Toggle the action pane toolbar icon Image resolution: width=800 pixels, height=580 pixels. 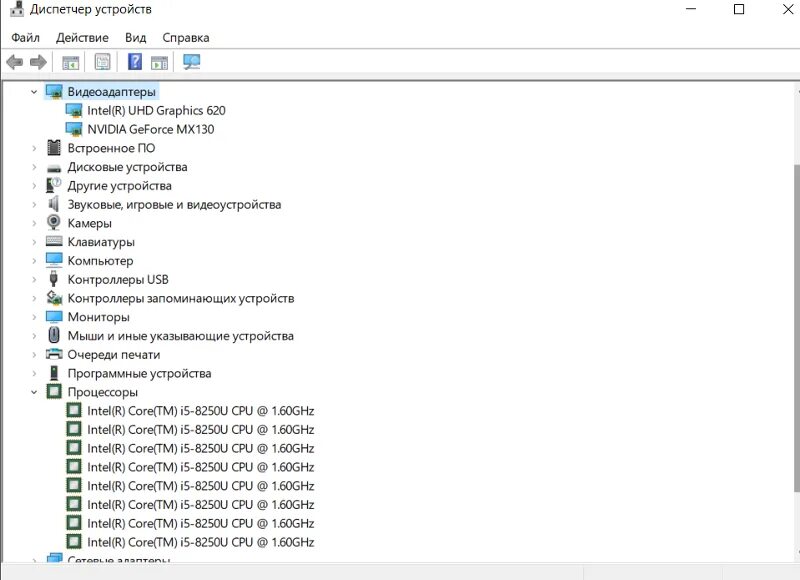pyautogui.click(x=159, y=63)
